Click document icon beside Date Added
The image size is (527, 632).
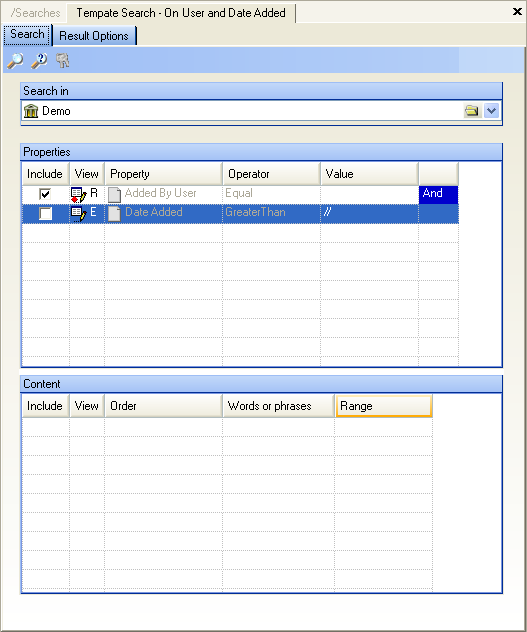[115, 214]
